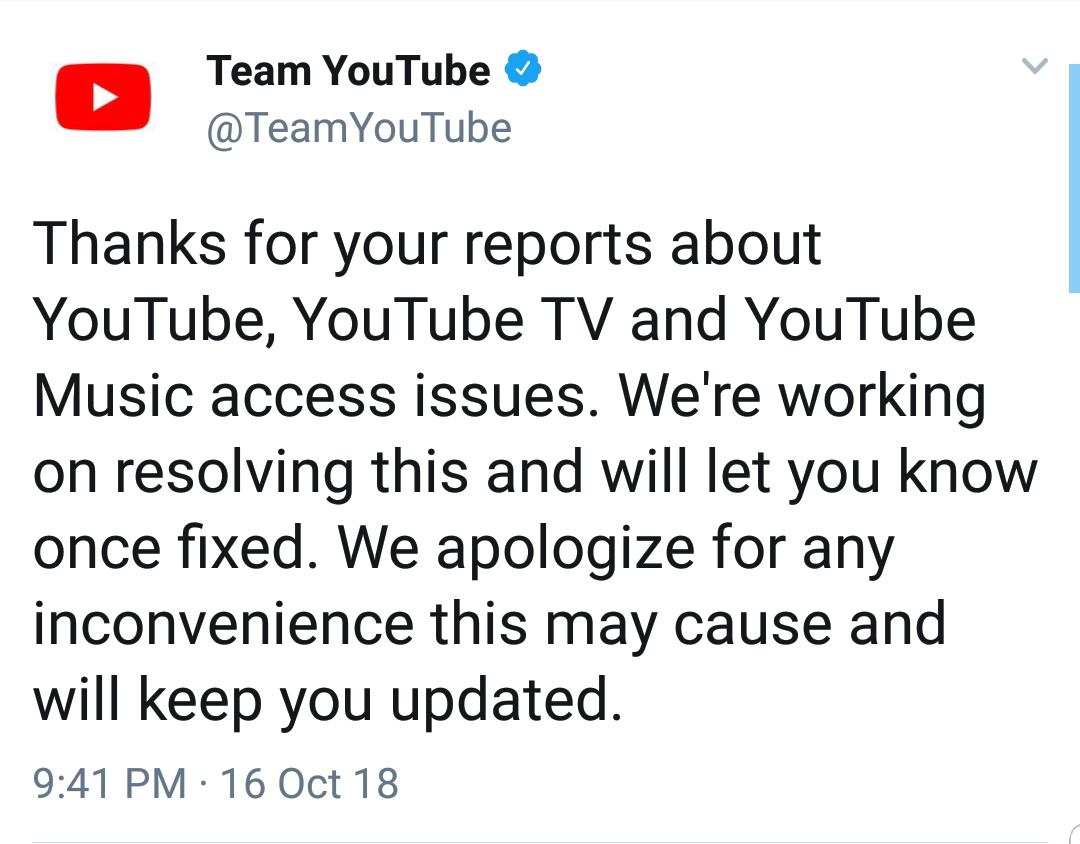This screenshot has width=1080, height=844.
Task: Click the blue verified checkmark badge
Action: click(523, 71)
